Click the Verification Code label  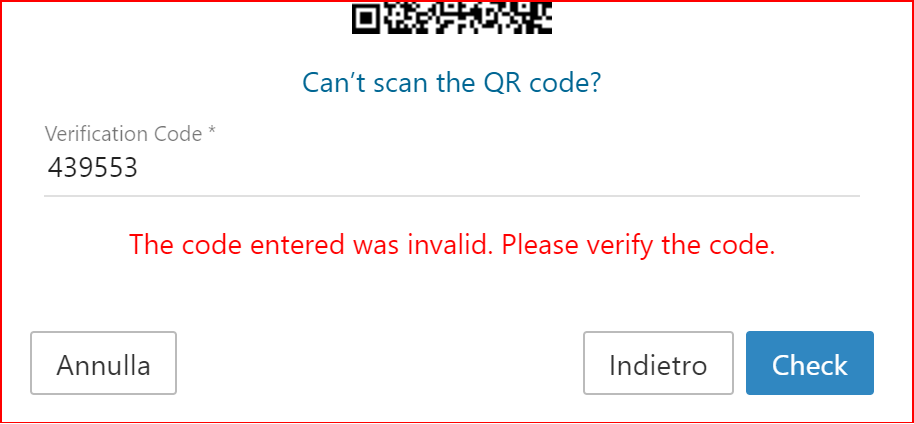coord(129,134)
